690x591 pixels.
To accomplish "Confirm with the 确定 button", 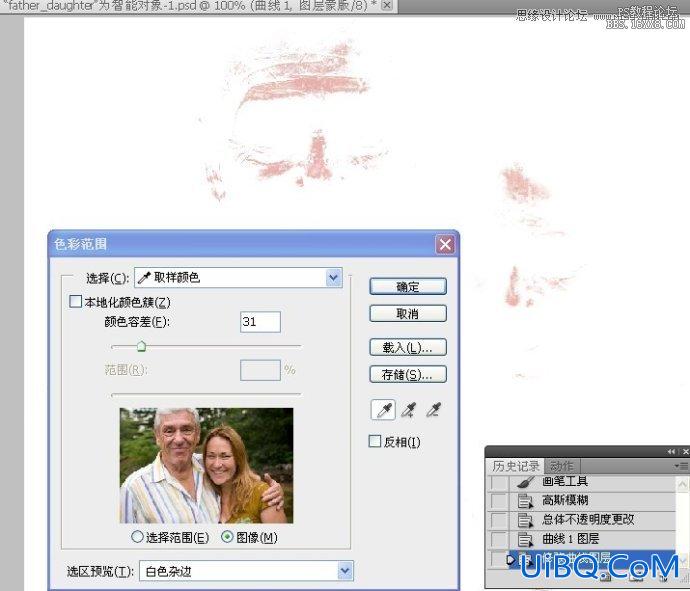I will [408, 286].
